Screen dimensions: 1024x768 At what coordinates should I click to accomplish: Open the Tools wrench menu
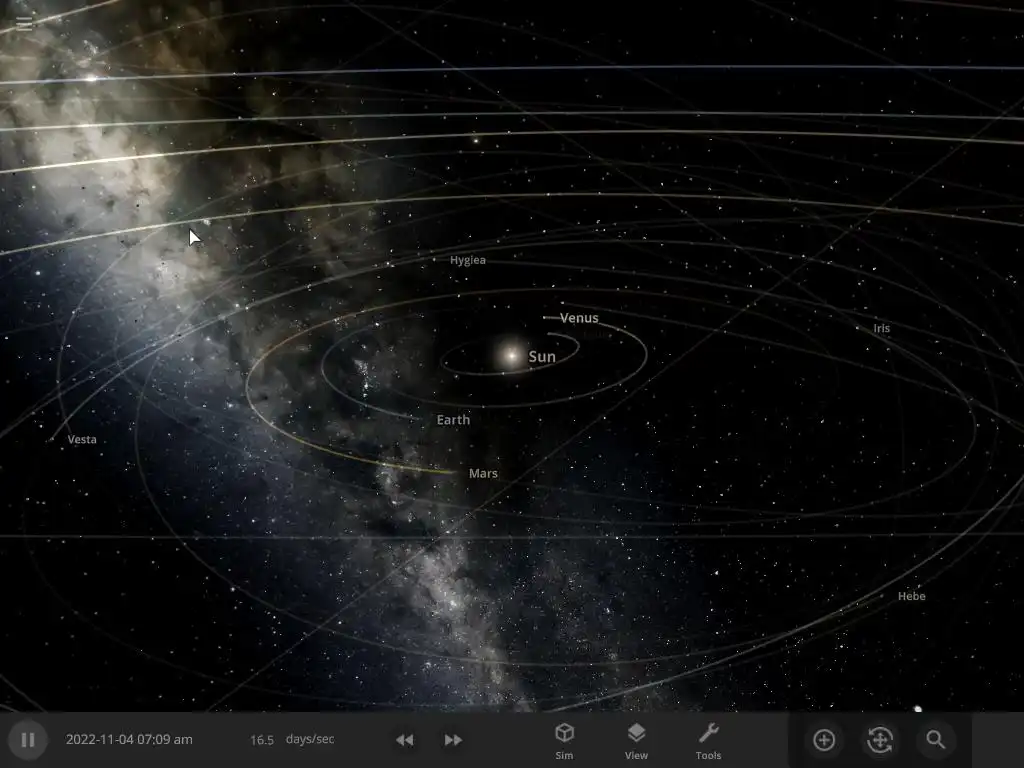click(x=708, y=741)
